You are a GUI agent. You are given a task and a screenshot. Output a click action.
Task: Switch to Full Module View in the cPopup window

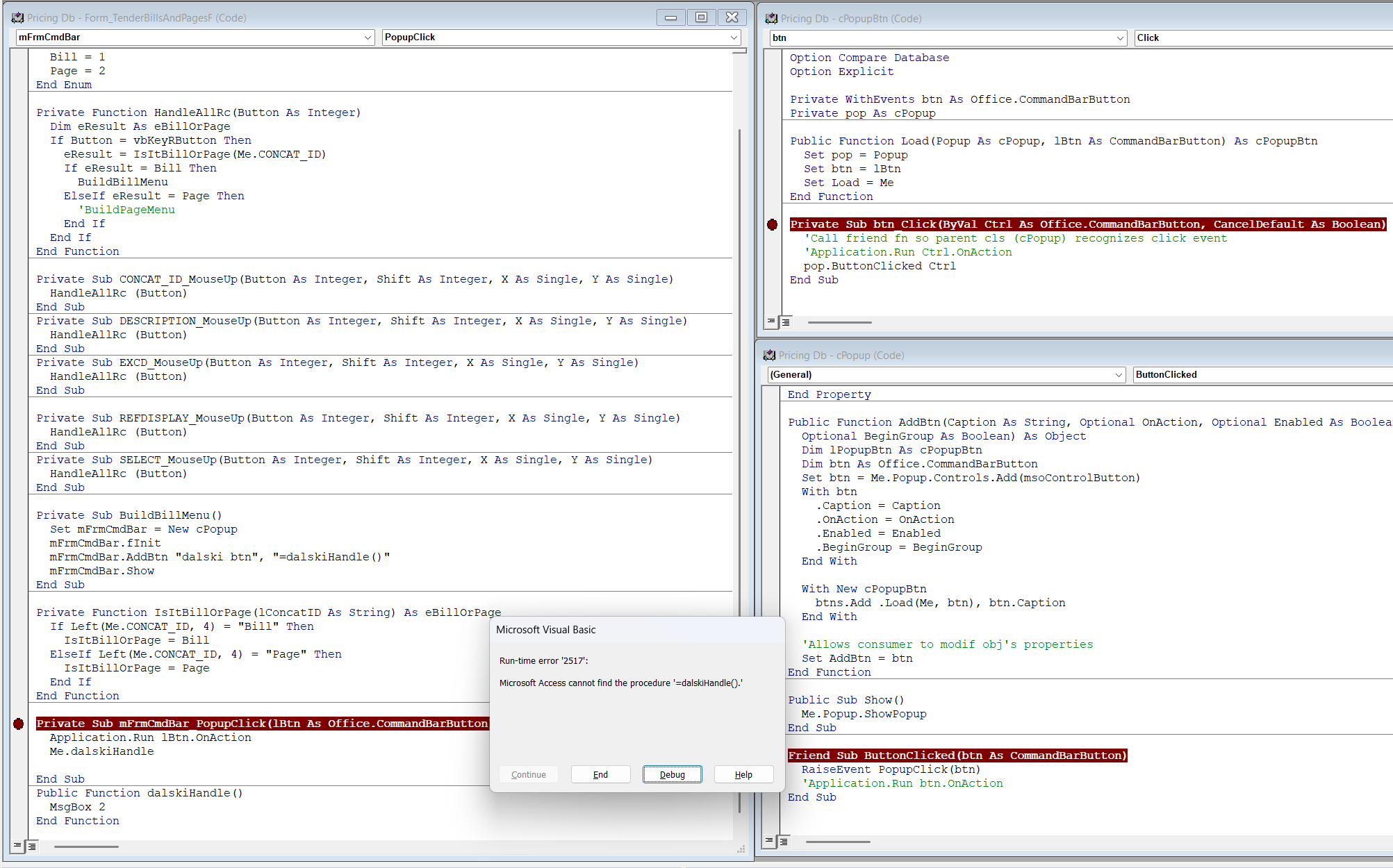tap(784, 841)
